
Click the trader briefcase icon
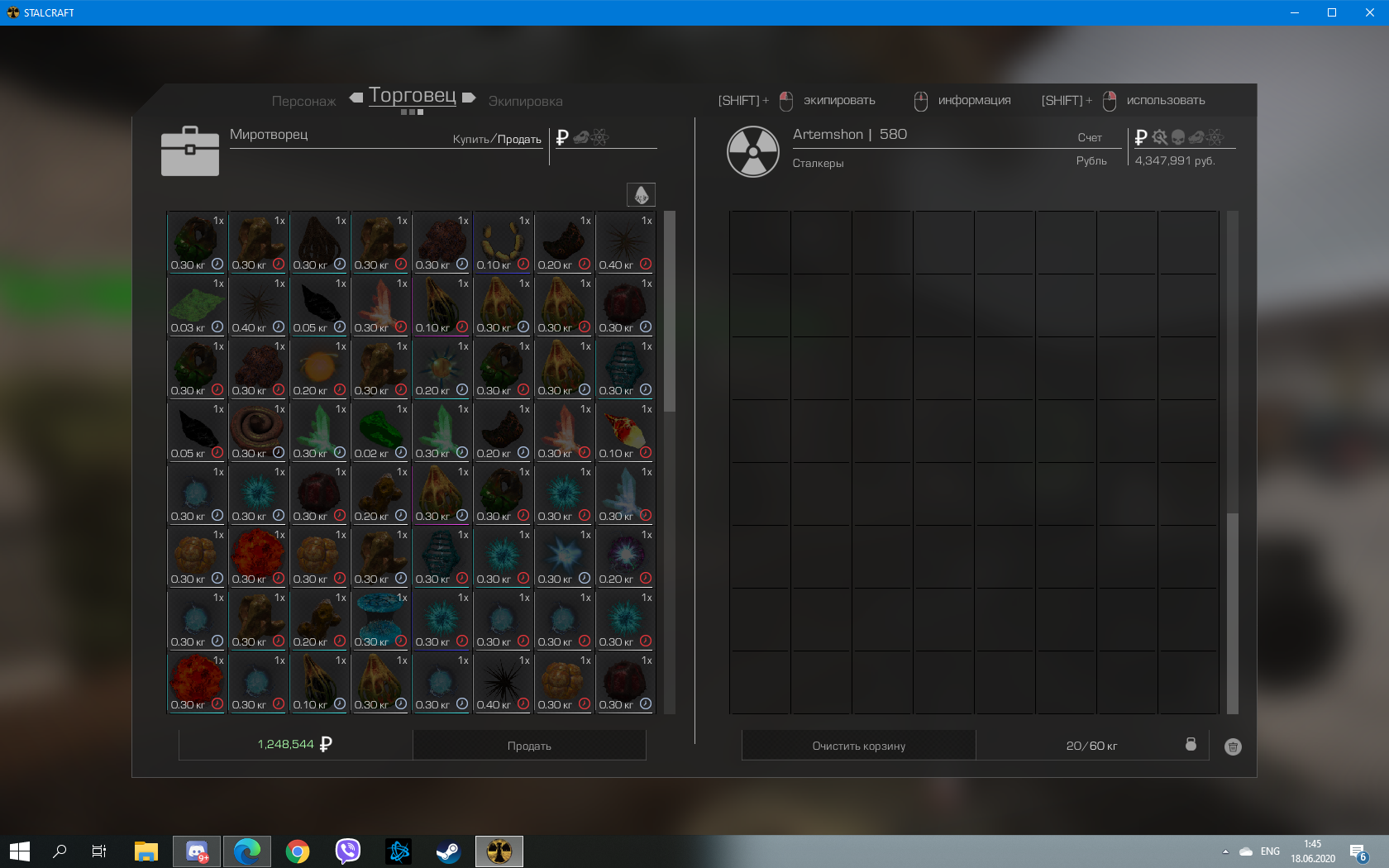pos(190,151)
